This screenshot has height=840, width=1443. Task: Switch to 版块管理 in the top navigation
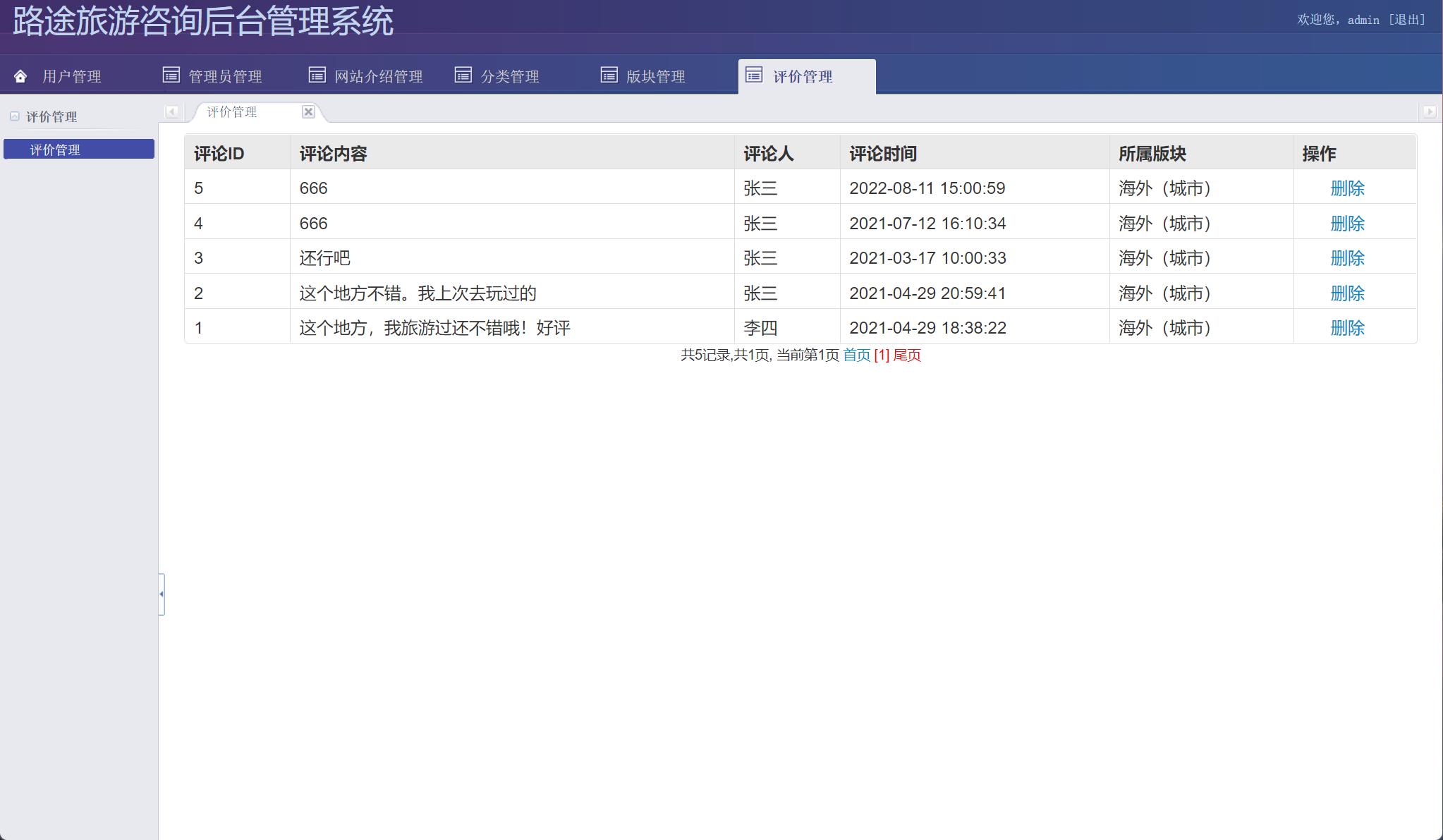655,76
